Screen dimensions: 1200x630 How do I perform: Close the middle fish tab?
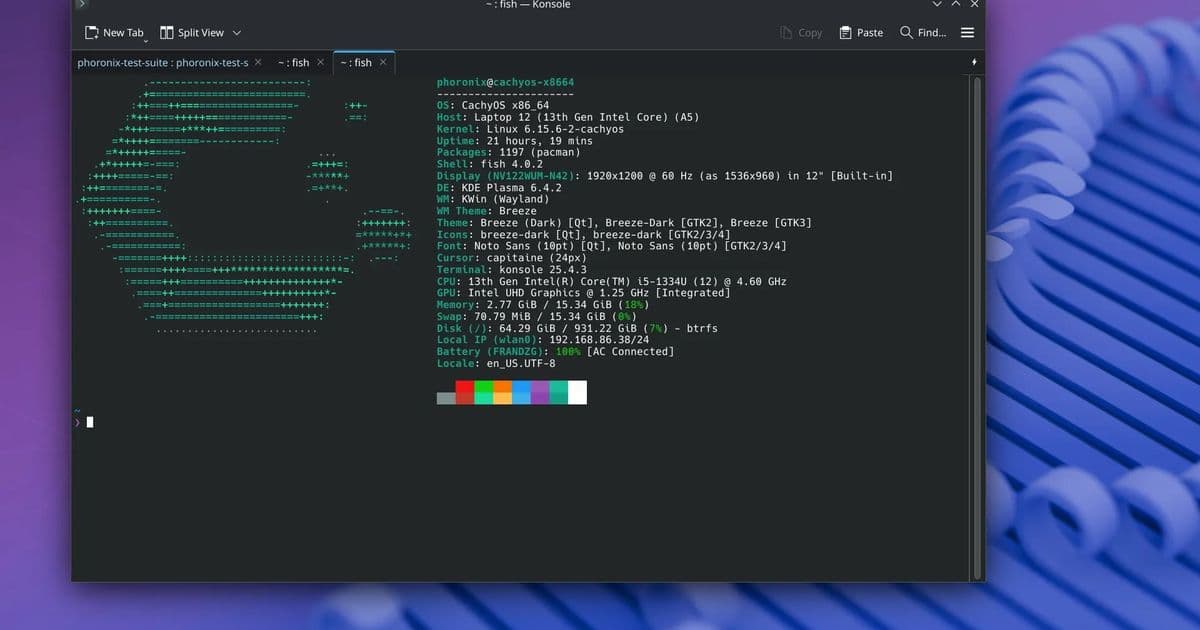320,62
